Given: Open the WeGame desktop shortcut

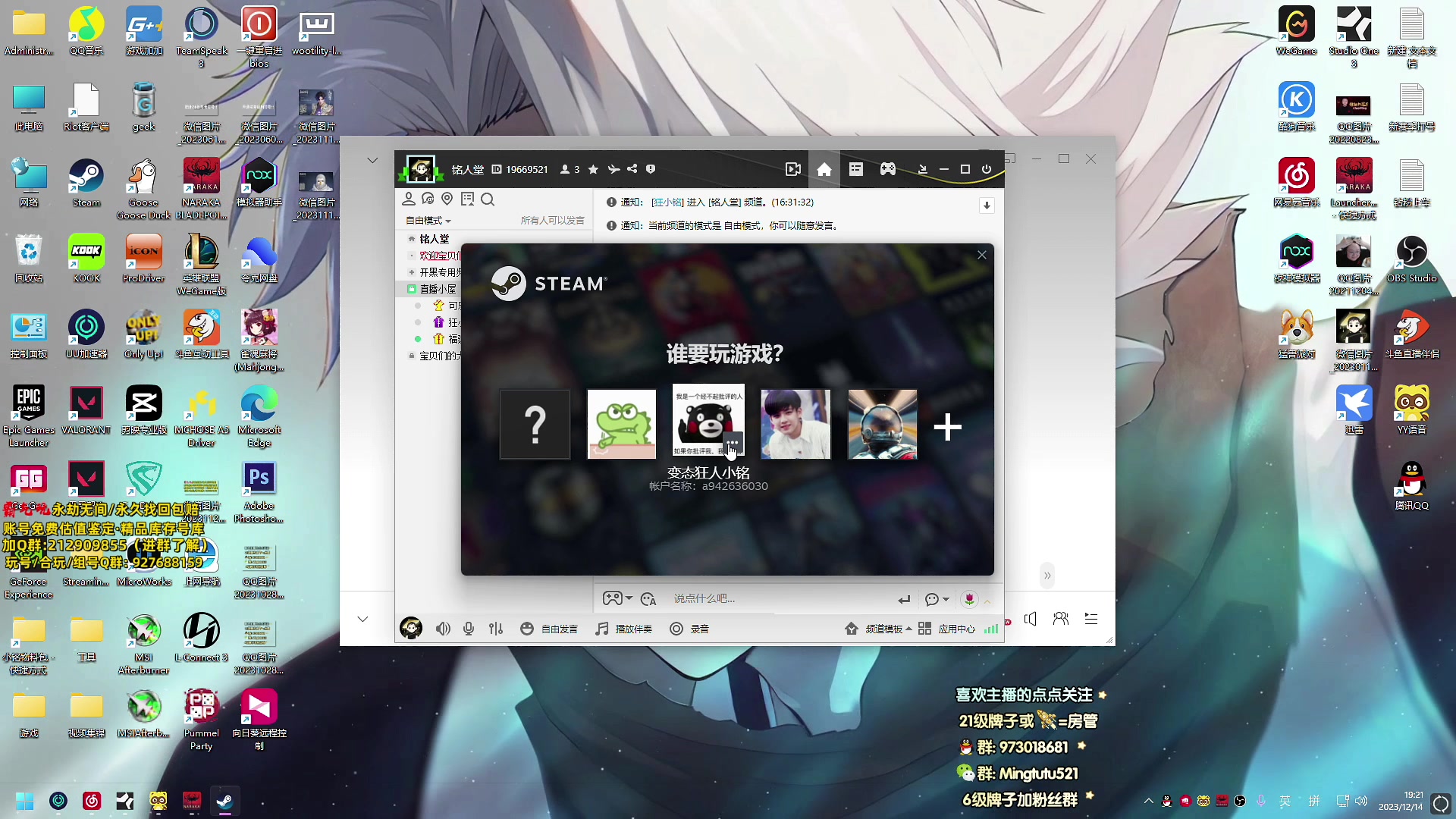Looking at the screenshot, I should click(x=1296, y=32).
